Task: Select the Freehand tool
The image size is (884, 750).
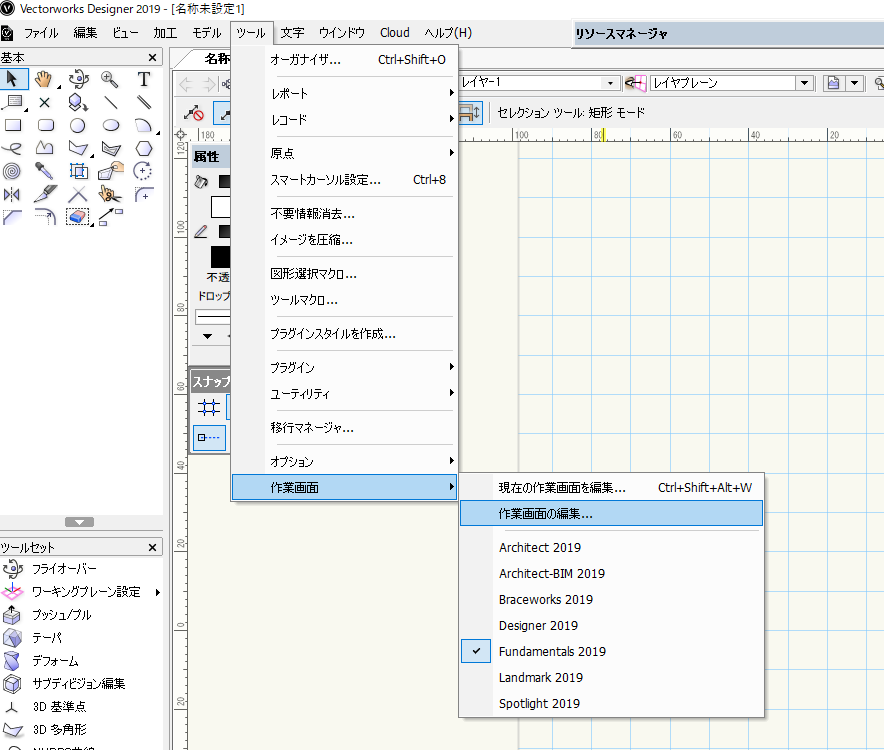Action: tap(12, 148)
